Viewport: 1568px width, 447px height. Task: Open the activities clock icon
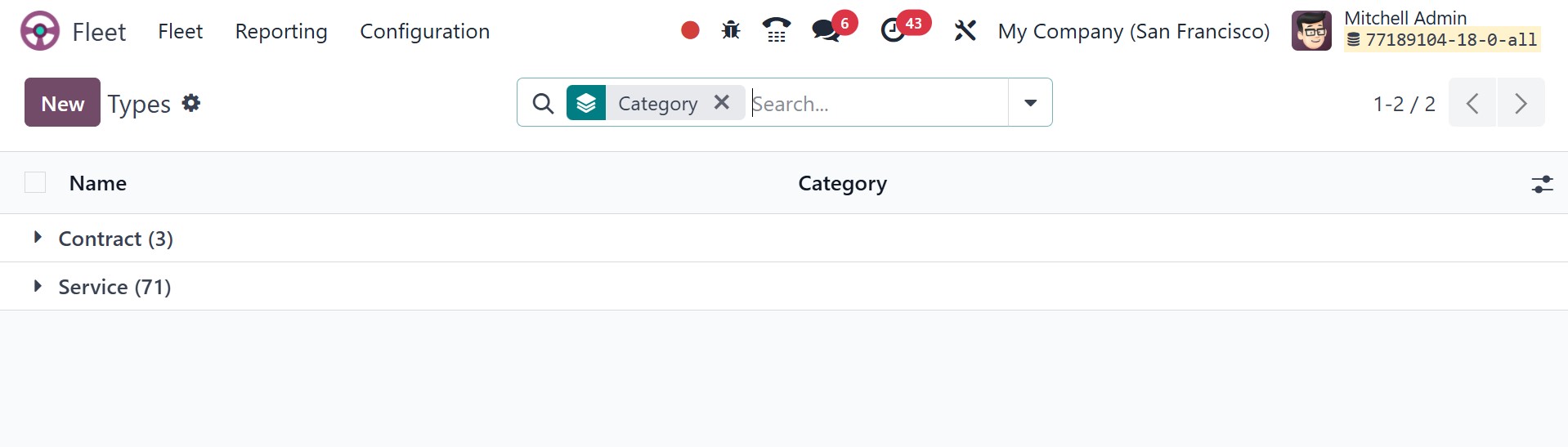893,31
